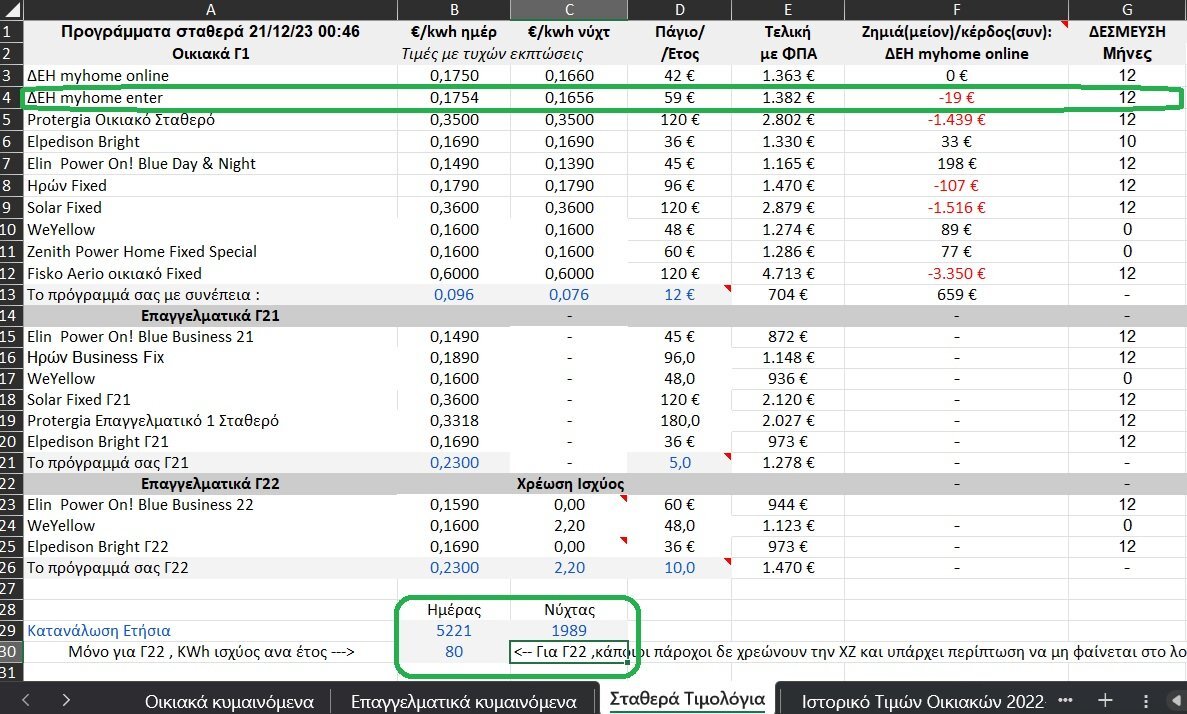Click the Επαγγελματικά Γ21 section header
The image size is (1187, 714).
coord(210,316)
